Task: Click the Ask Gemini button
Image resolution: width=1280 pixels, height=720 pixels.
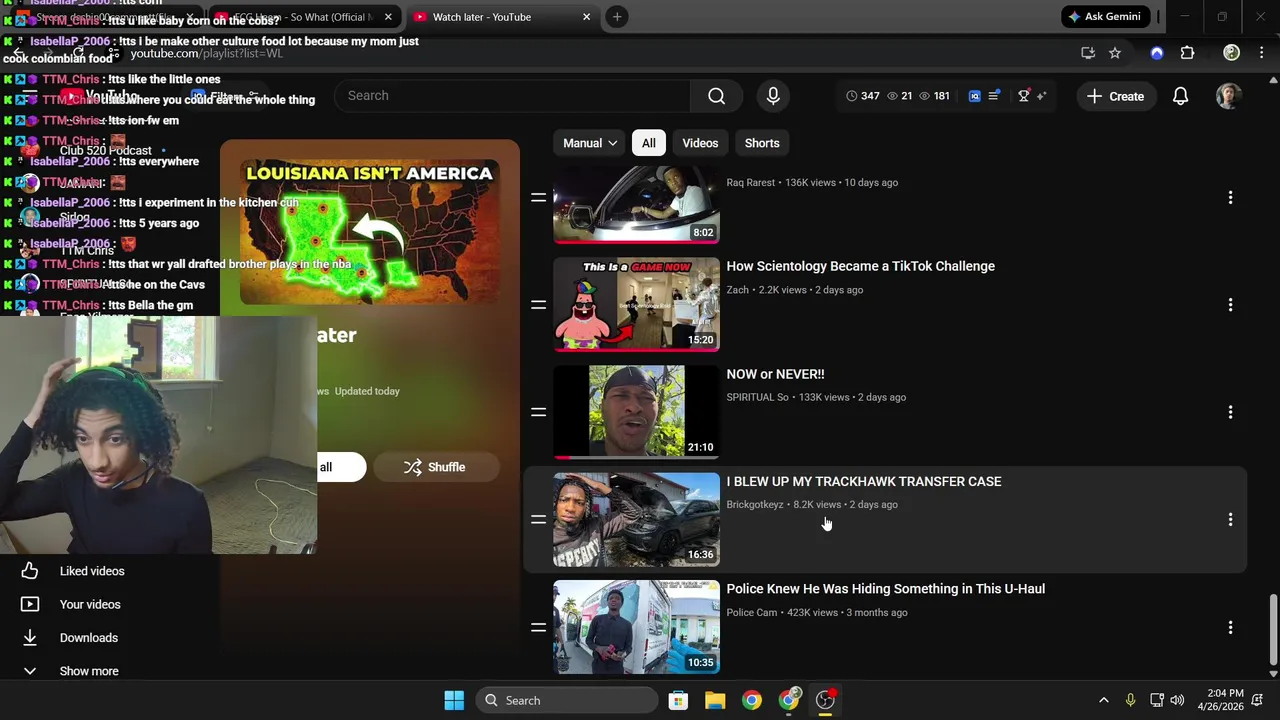Action: point(1105,17)
